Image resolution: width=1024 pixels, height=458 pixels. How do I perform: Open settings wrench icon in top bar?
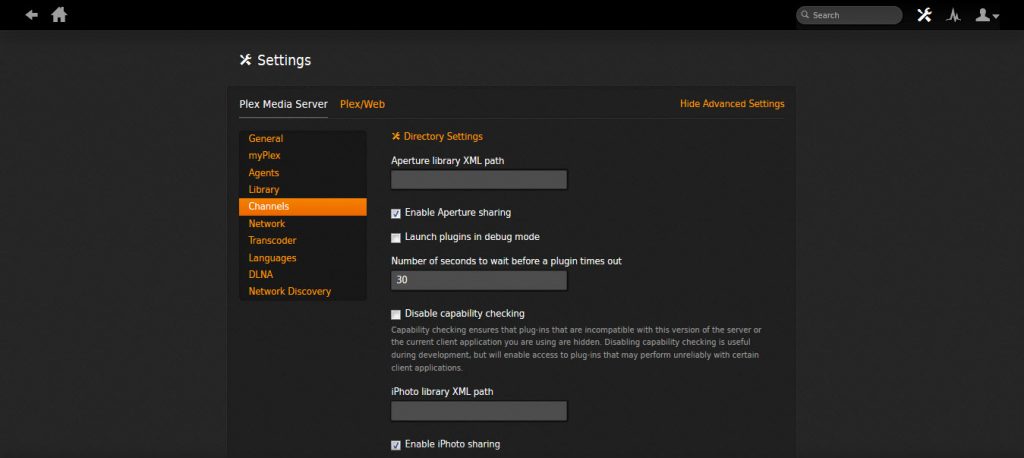click(x=924, y=15)
